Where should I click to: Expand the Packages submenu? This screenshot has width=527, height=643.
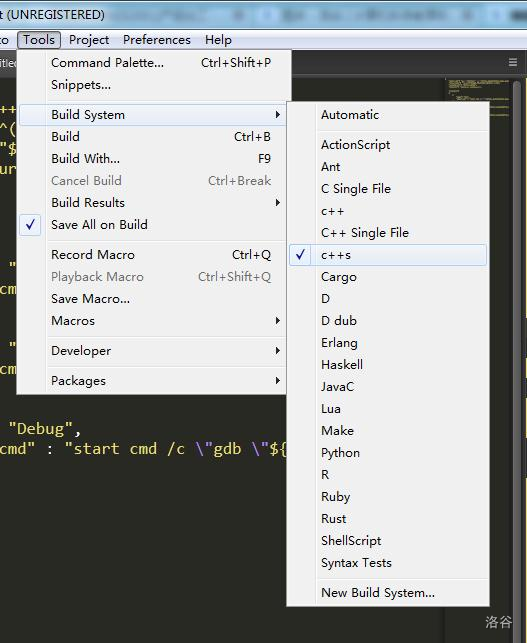tap(153, 381)
